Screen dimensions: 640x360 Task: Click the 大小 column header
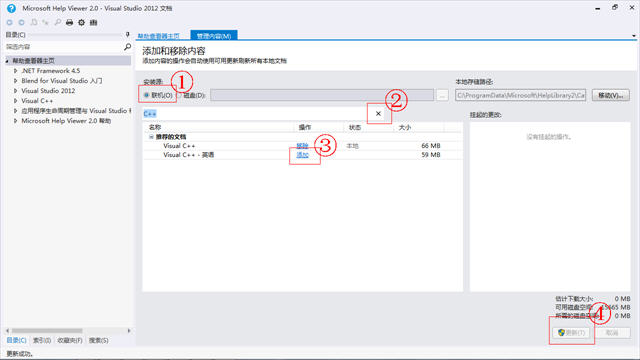419,127
